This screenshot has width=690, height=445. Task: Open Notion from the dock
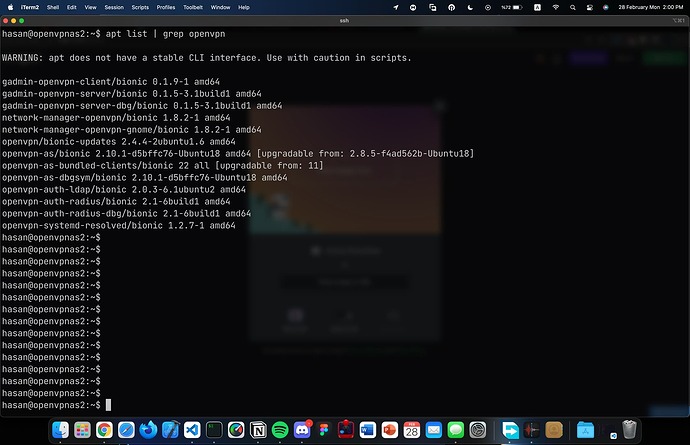point(258,430)
